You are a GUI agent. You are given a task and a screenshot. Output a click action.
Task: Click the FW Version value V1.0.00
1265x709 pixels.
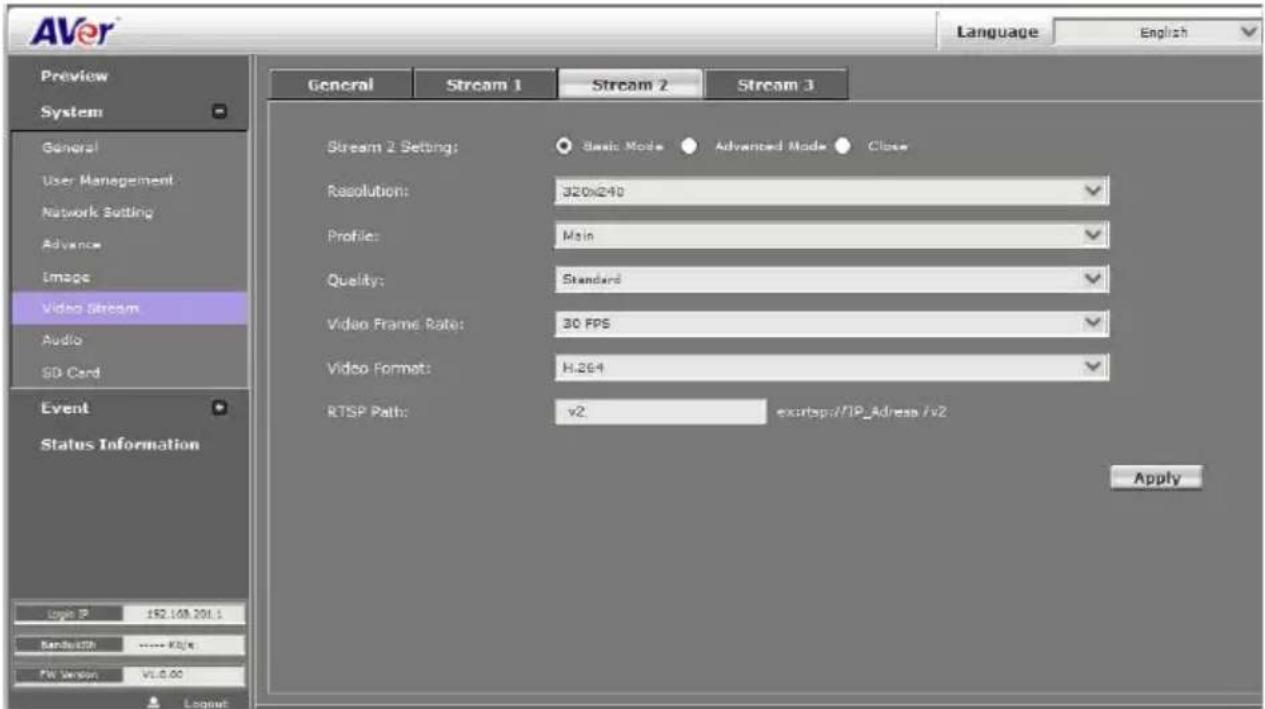184,676
